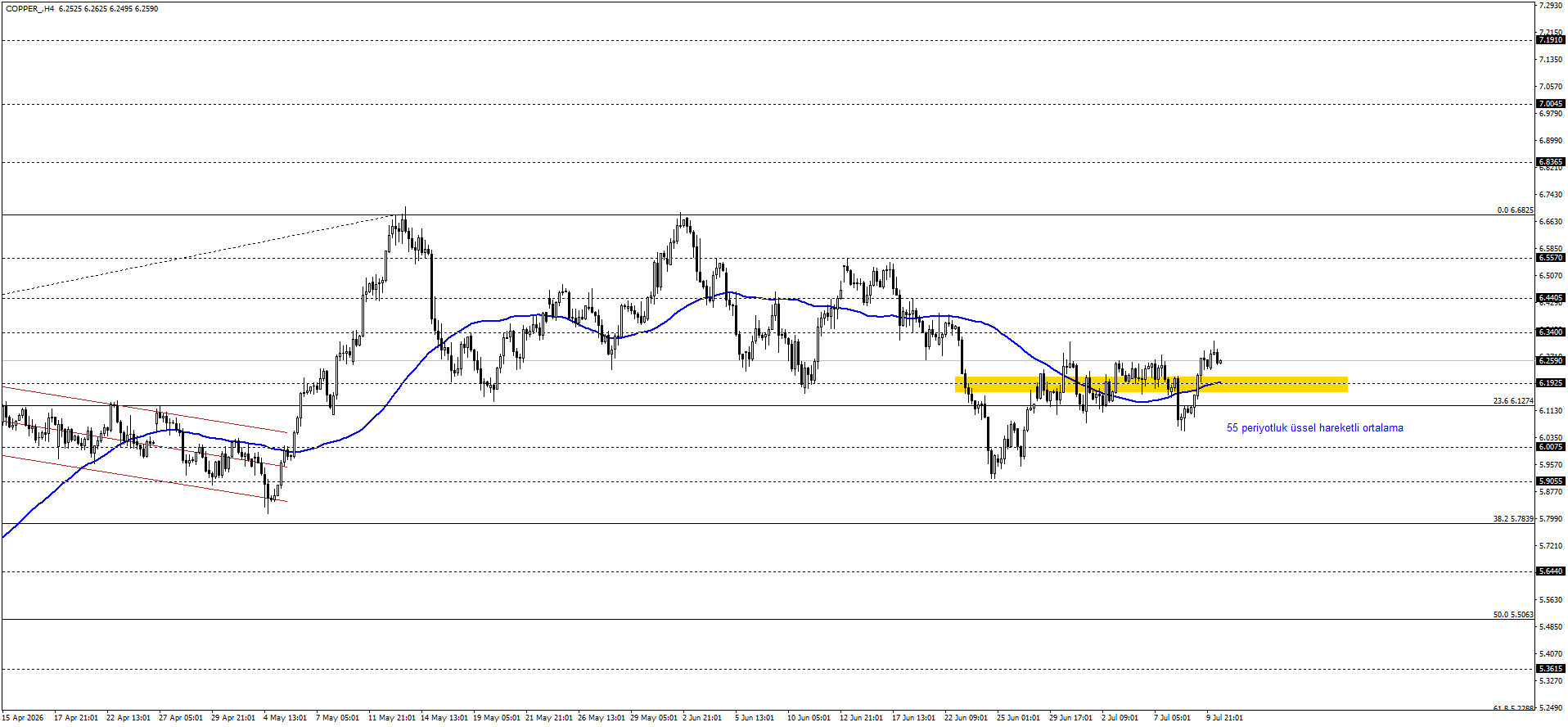Select the 9 Jul 21:01 time axis label
This screenshot has height=727, width=1568.
[x=1224, y=718]
